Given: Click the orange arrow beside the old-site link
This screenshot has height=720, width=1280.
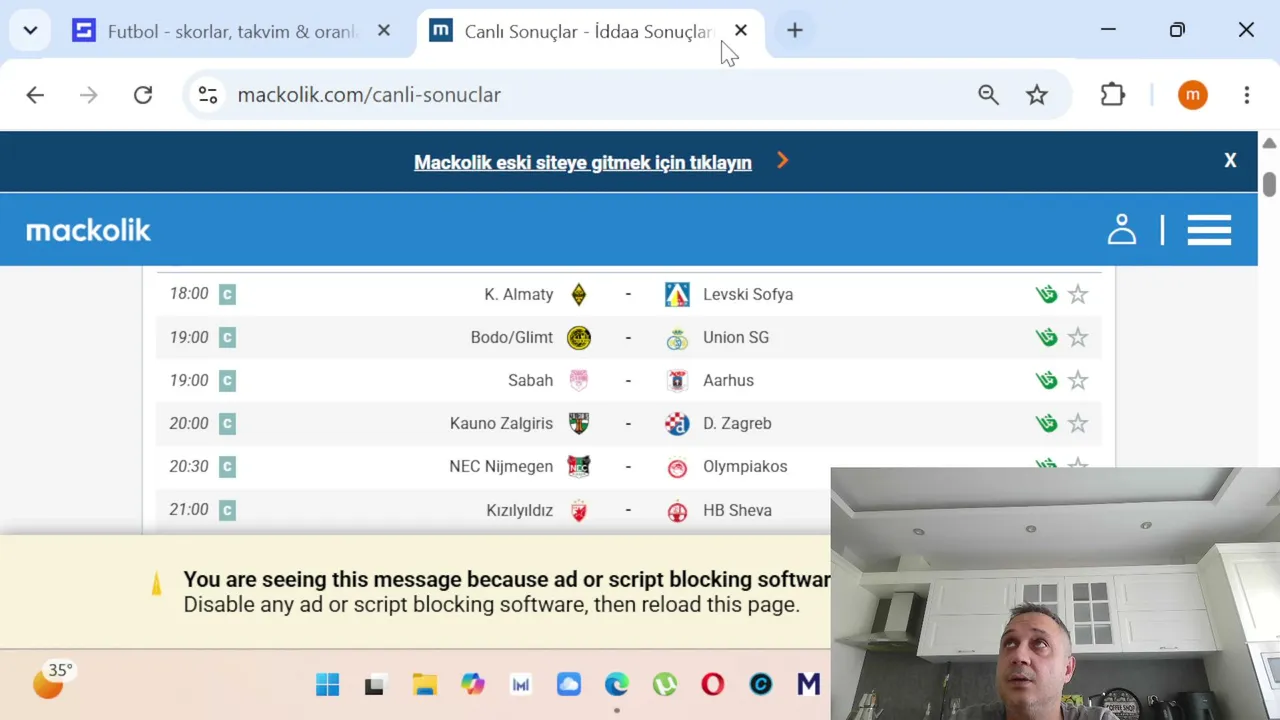Looking at the screenshot, I should [782, 160].
